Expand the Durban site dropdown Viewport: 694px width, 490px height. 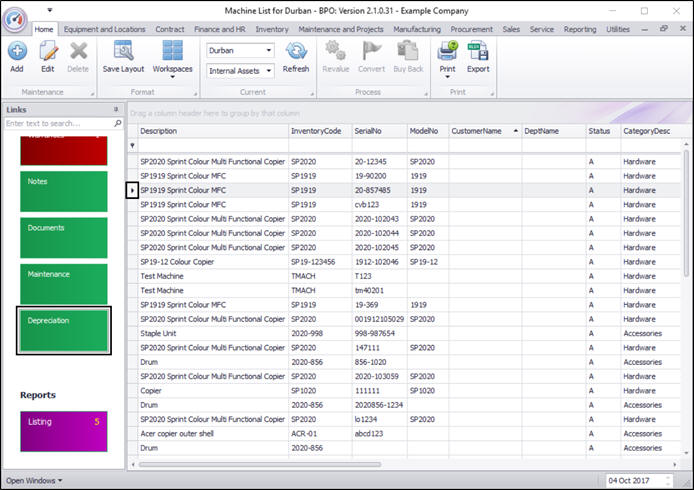point(268,50)
